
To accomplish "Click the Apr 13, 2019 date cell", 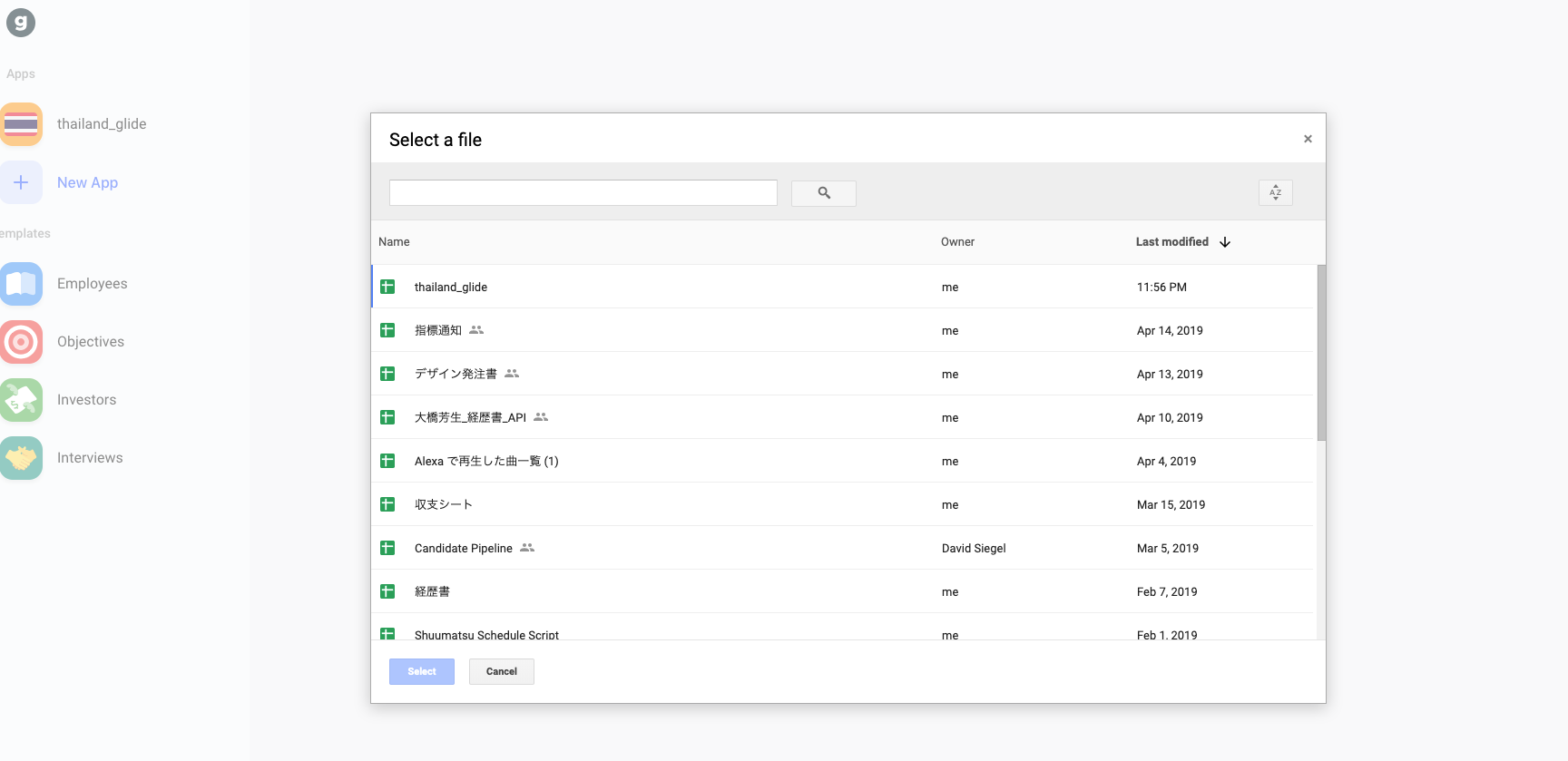I will point(1170,374).
